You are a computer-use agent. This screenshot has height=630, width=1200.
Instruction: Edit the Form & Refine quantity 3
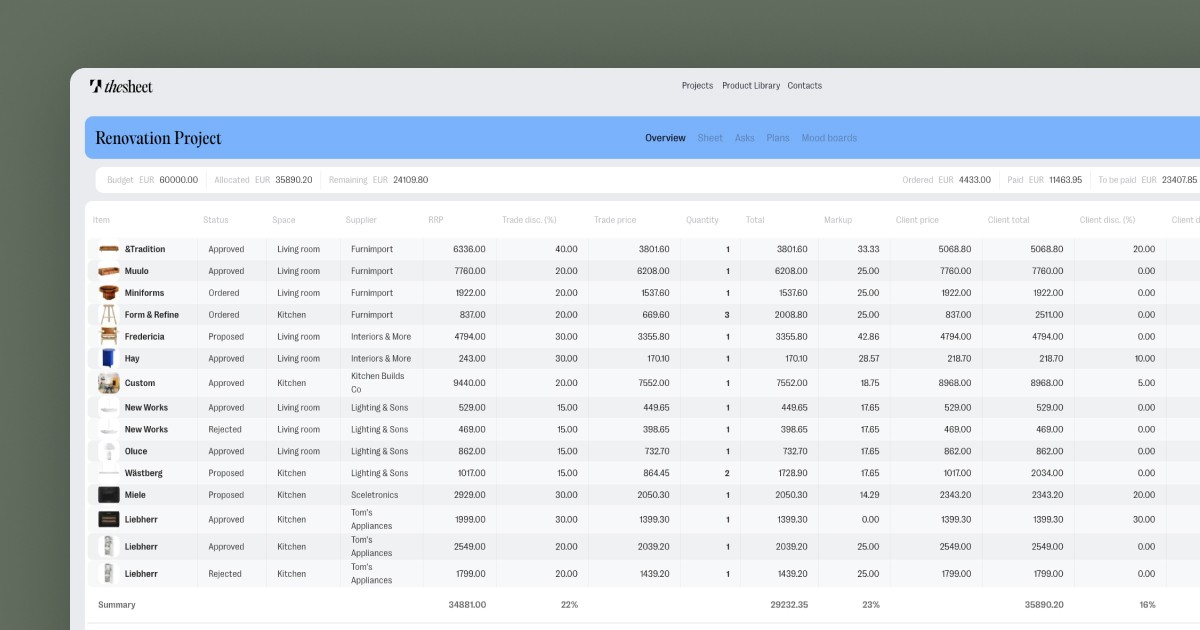coord(727,315)
